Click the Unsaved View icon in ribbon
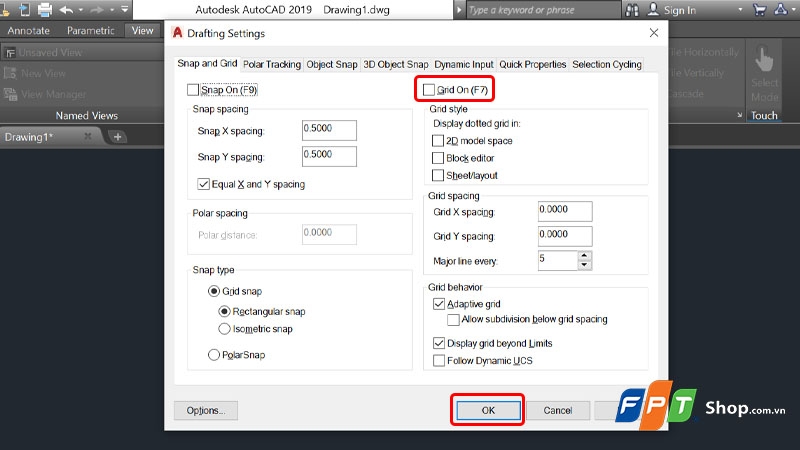This screenshot has height=450, width=800. click(10, 53)
